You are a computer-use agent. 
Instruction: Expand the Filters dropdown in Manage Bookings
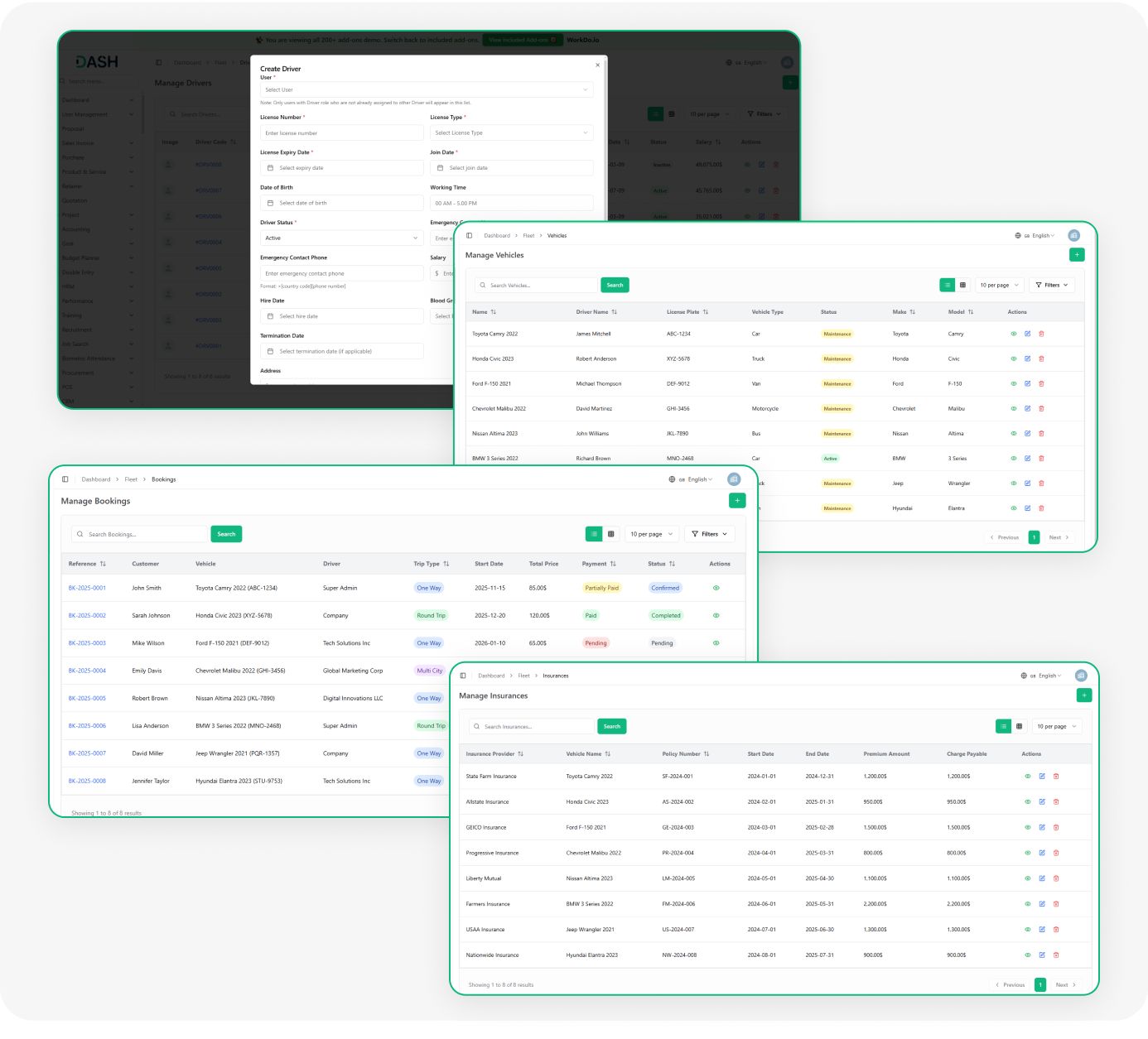point(710,534)
